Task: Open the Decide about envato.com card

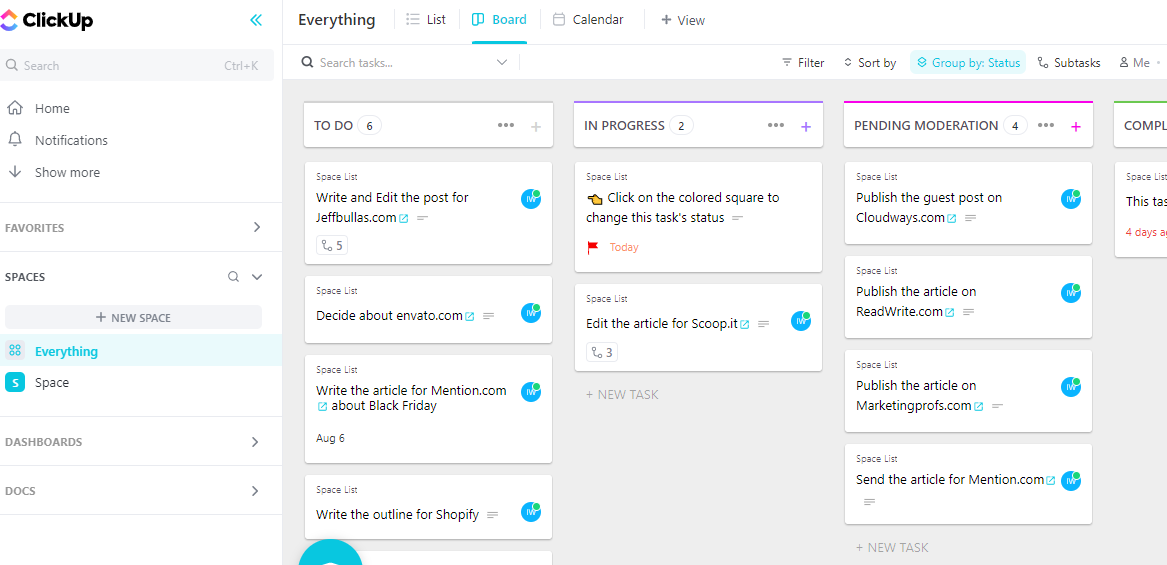Action: (x=429, y=310)
